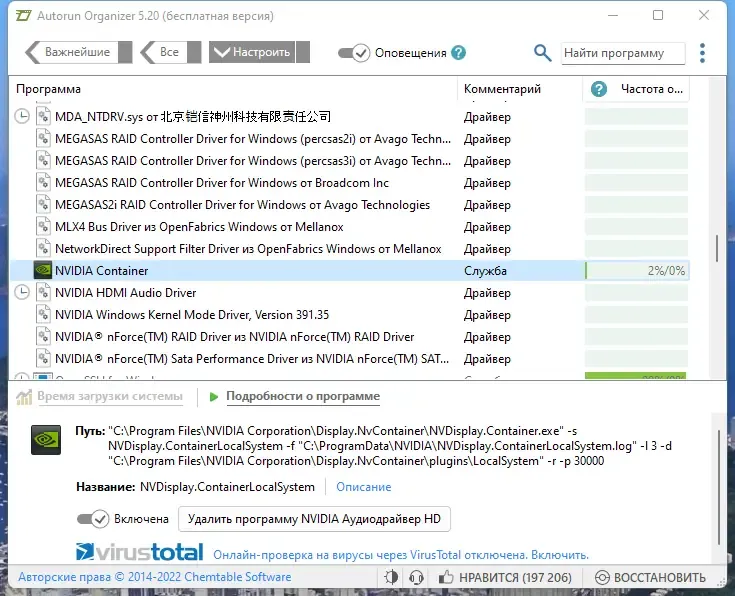Click in the Найти программу search field

pyautogui.click(x=623, y=53)
